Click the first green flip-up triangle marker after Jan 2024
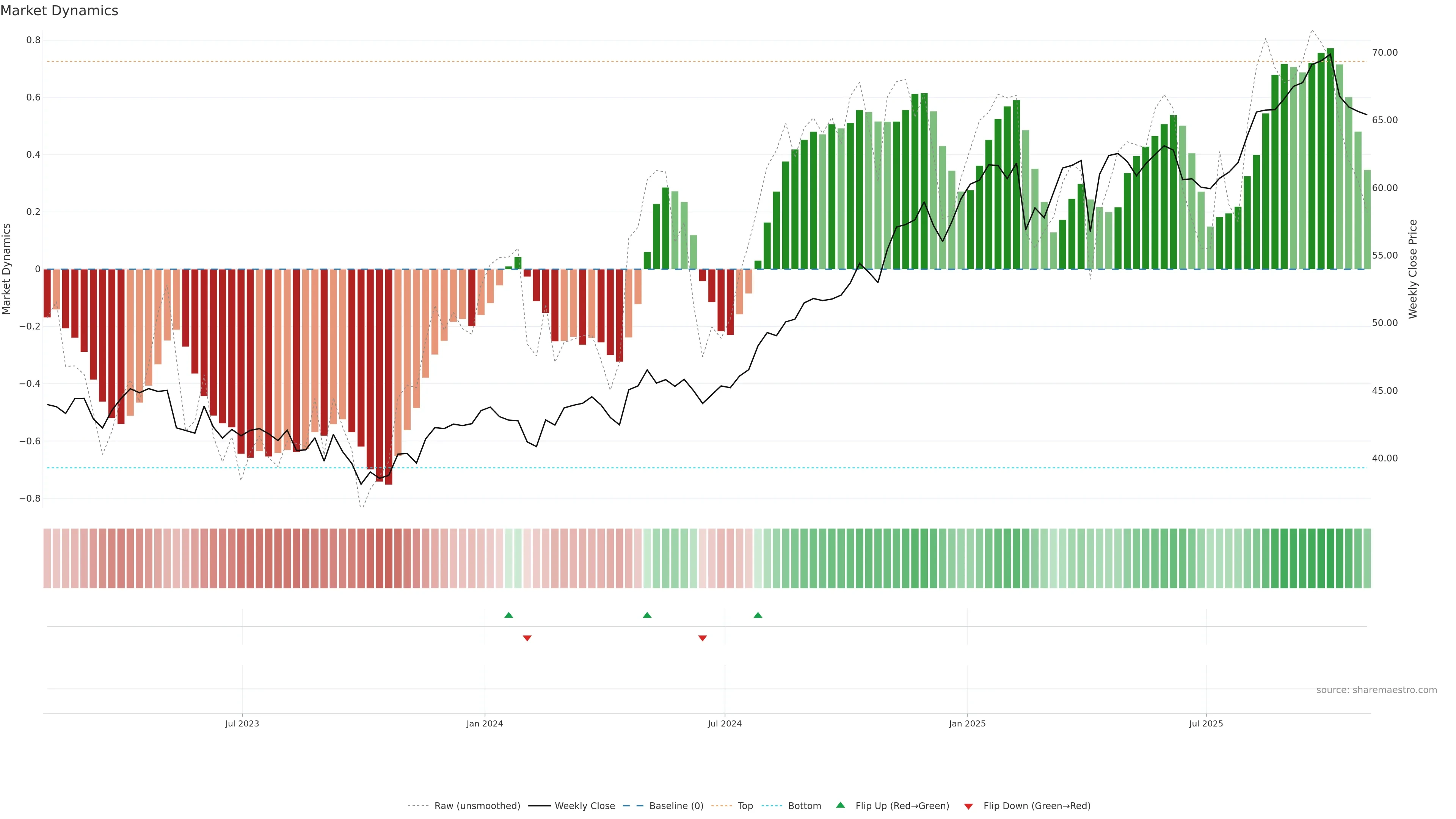1456x819 pixels. point(509,615)
